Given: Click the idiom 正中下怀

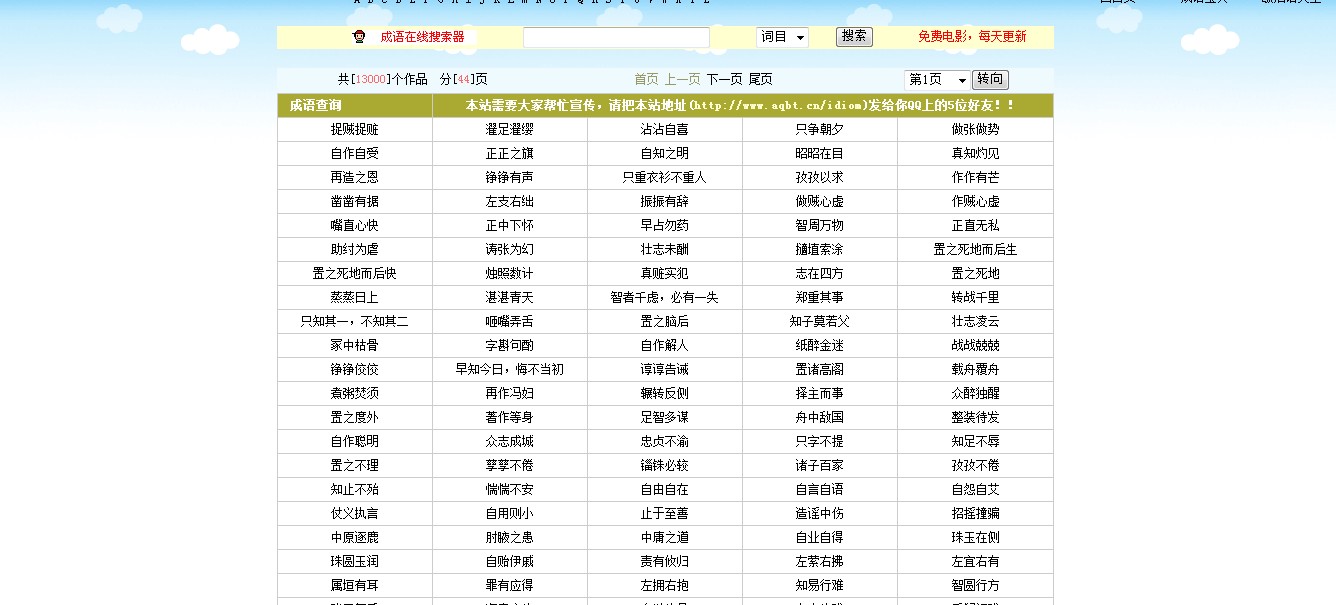Looking at the screenshot, I should (510, 226).
